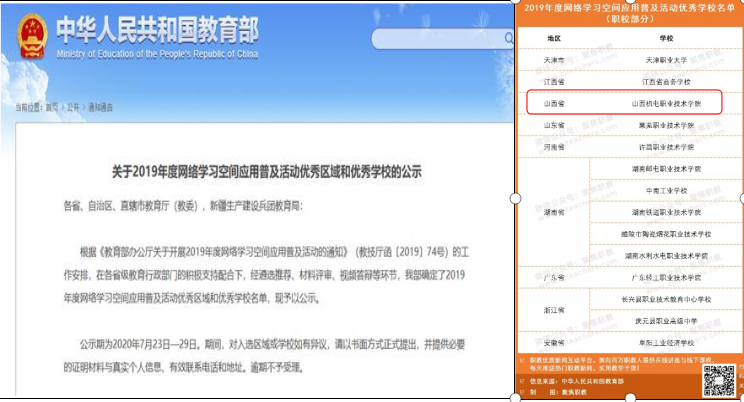The image size is (744, 402).
Task: Click the national emblem logo
Action: click(x=33, y=37)
